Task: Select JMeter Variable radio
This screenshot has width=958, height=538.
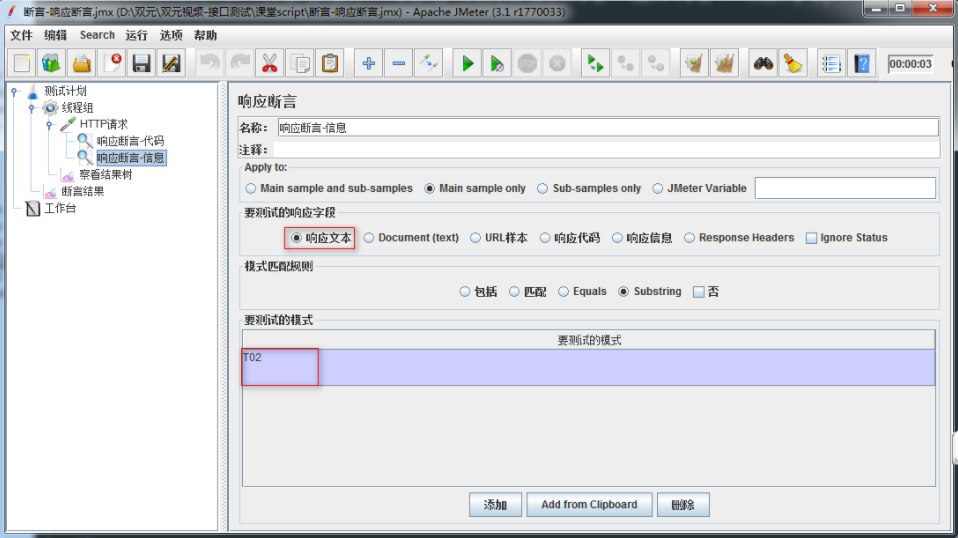Action: click(x=657, y=189)
